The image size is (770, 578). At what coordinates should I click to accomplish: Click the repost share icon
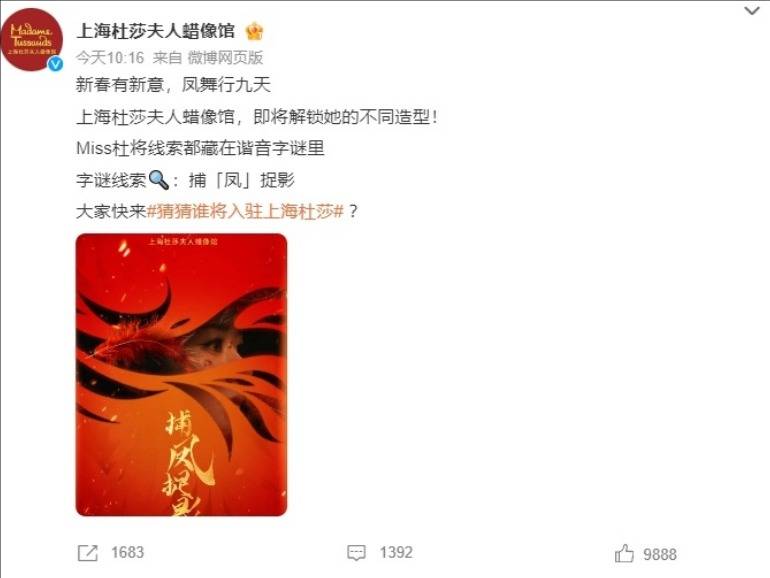88,553
